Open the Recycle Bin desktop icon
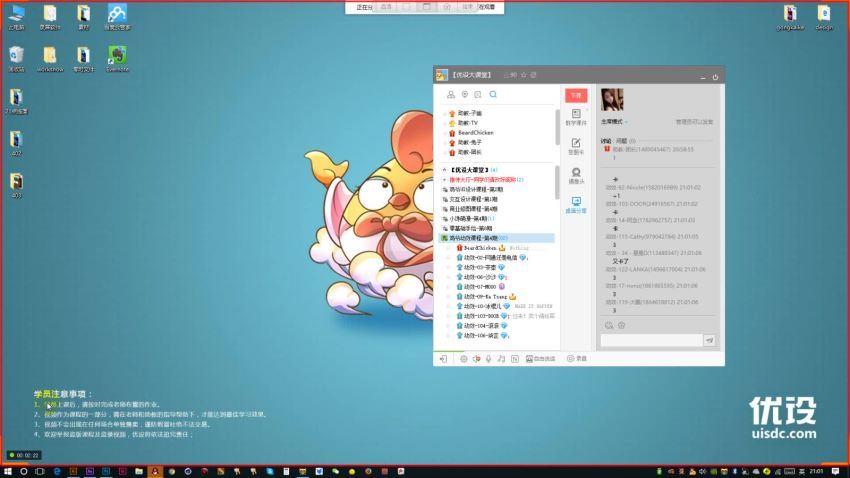This screenshot has width=850, height=478. click(x=16, y=59)
